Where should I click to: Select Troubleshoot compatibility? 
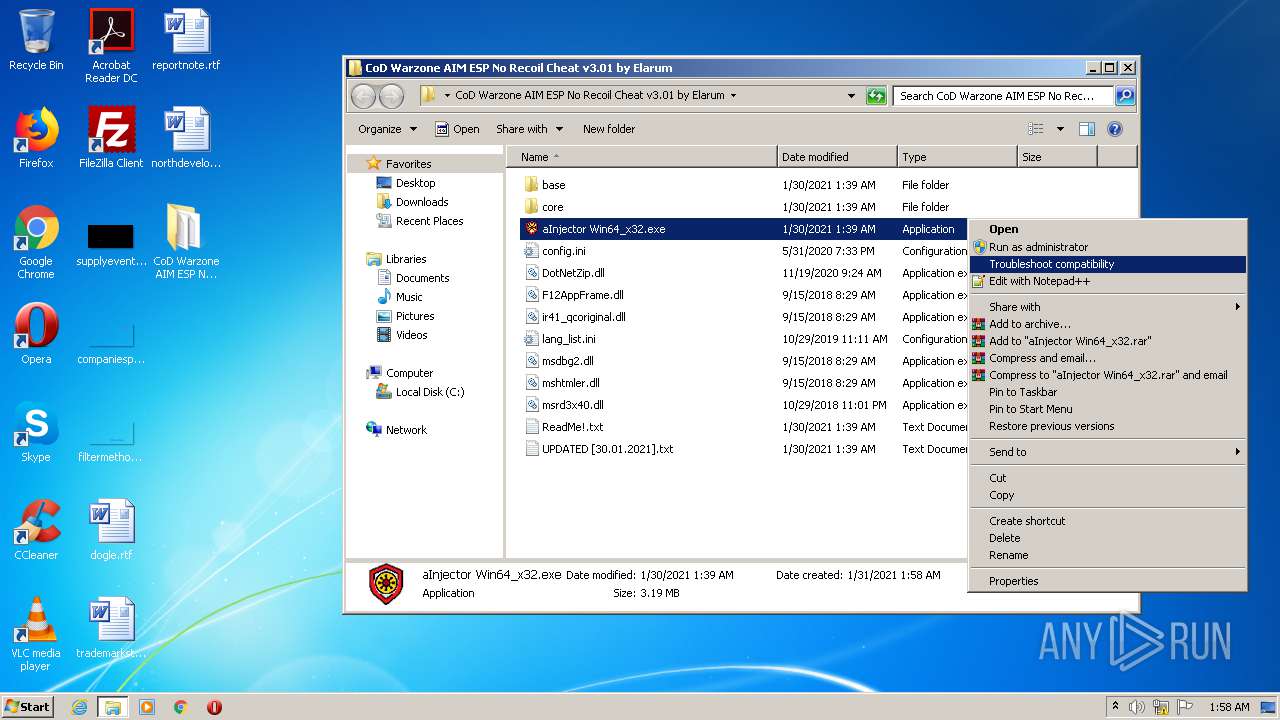coord(1108,264)
